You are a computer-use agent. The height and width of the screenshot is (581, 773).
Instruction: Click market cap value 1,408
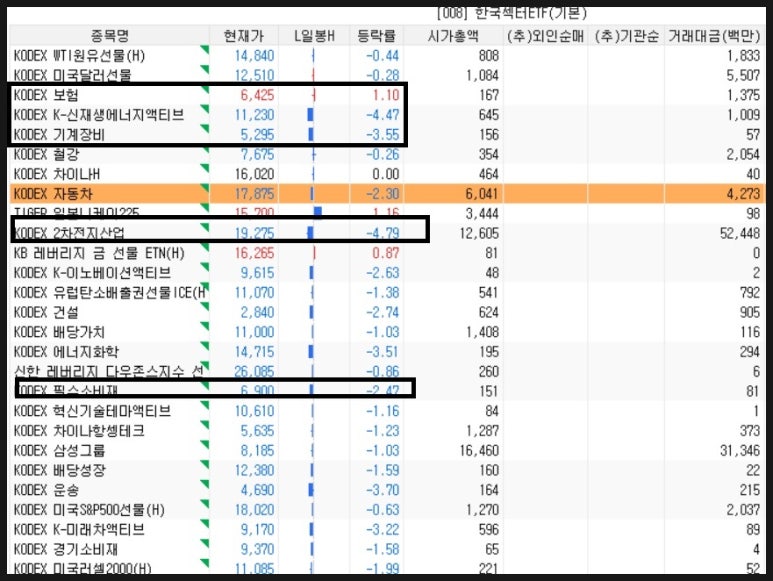[482, 332]
